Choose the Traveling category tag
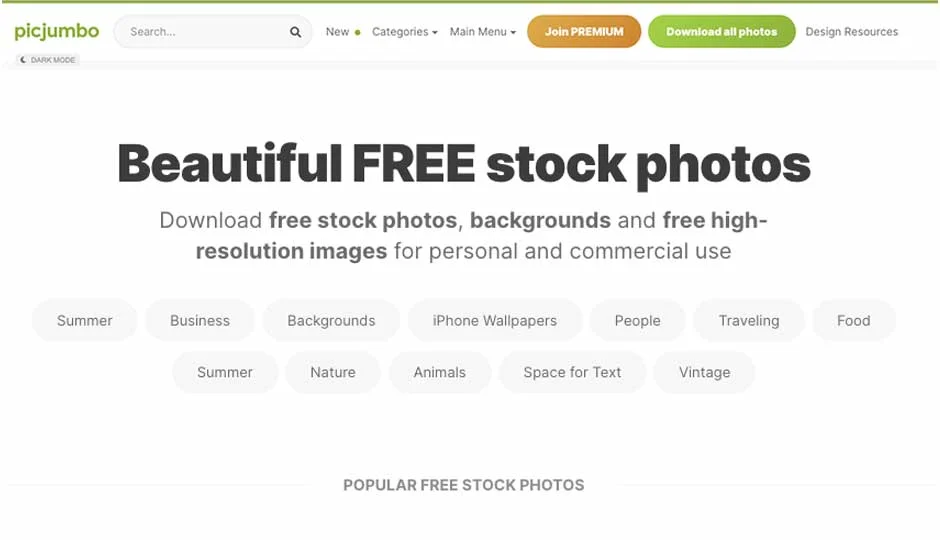 click(749, 321)
